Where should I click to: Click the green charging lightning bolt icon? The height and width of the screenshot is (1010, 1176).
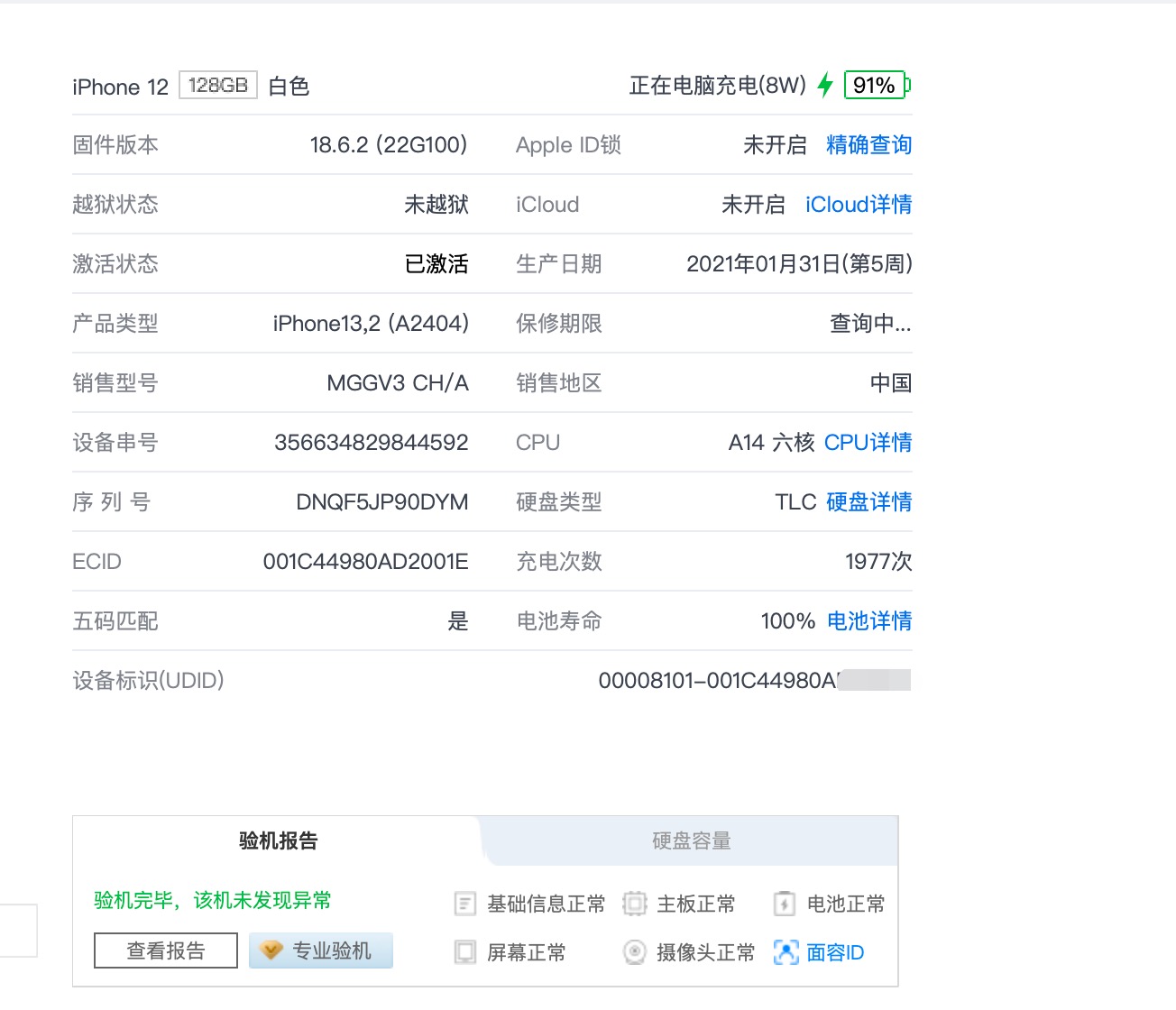tap(824, 86)
